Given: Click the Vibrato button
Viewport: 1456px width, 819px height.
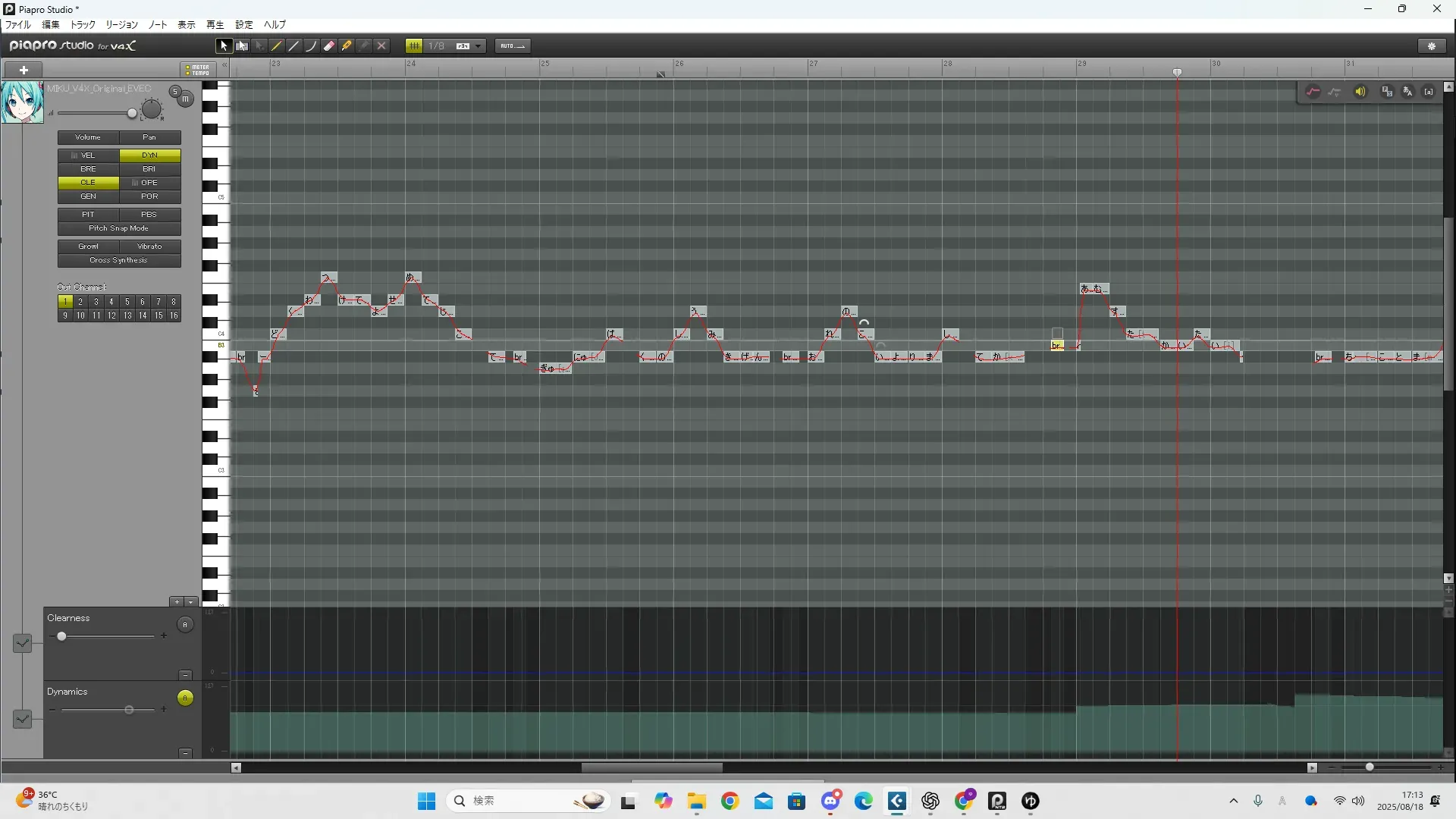Looking at the screenshot, I should [149, 246].
